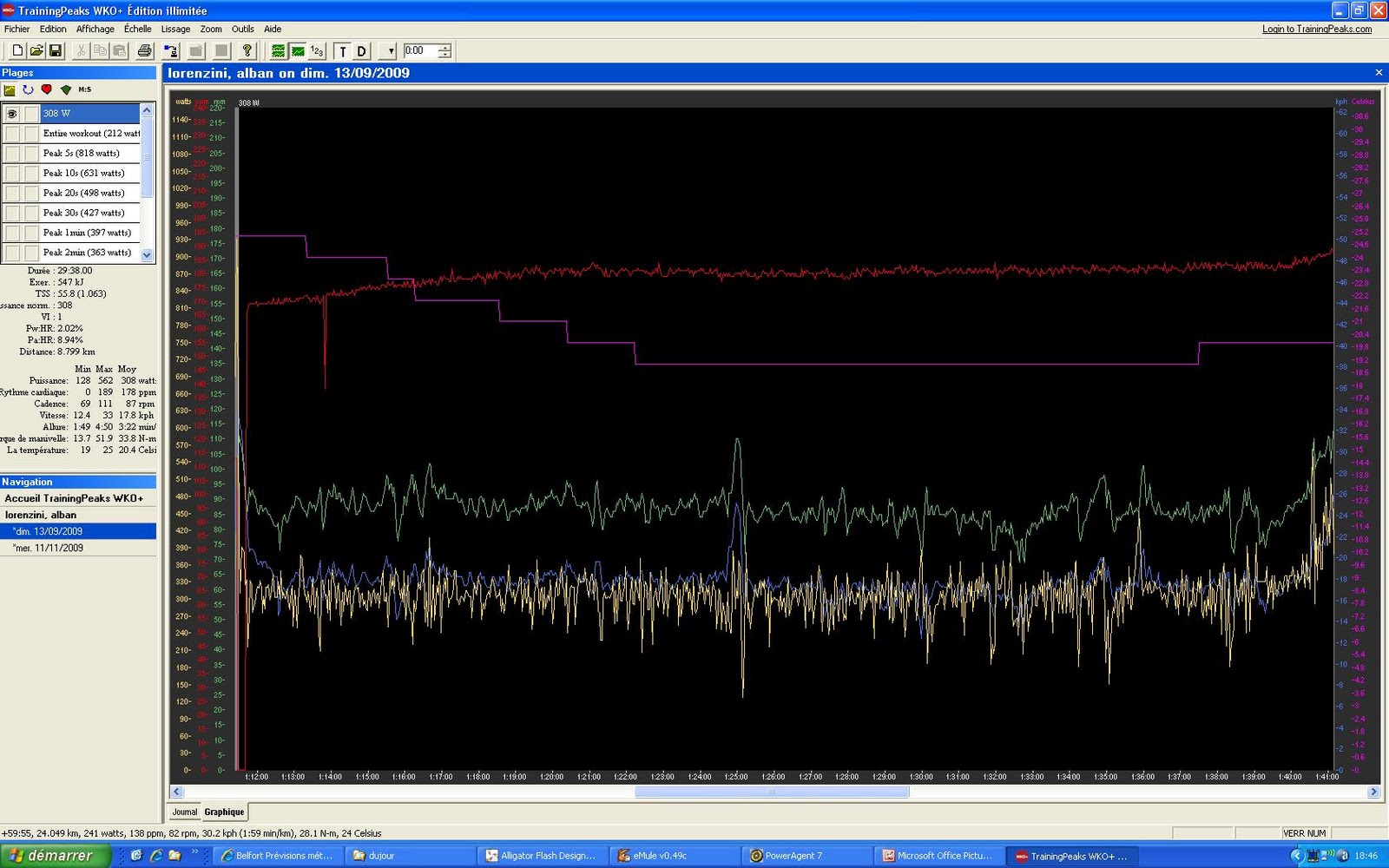Toggle the eye visibility for 308 W range
This screenshot has height=868, width=1389.
[x=12, y=114]
